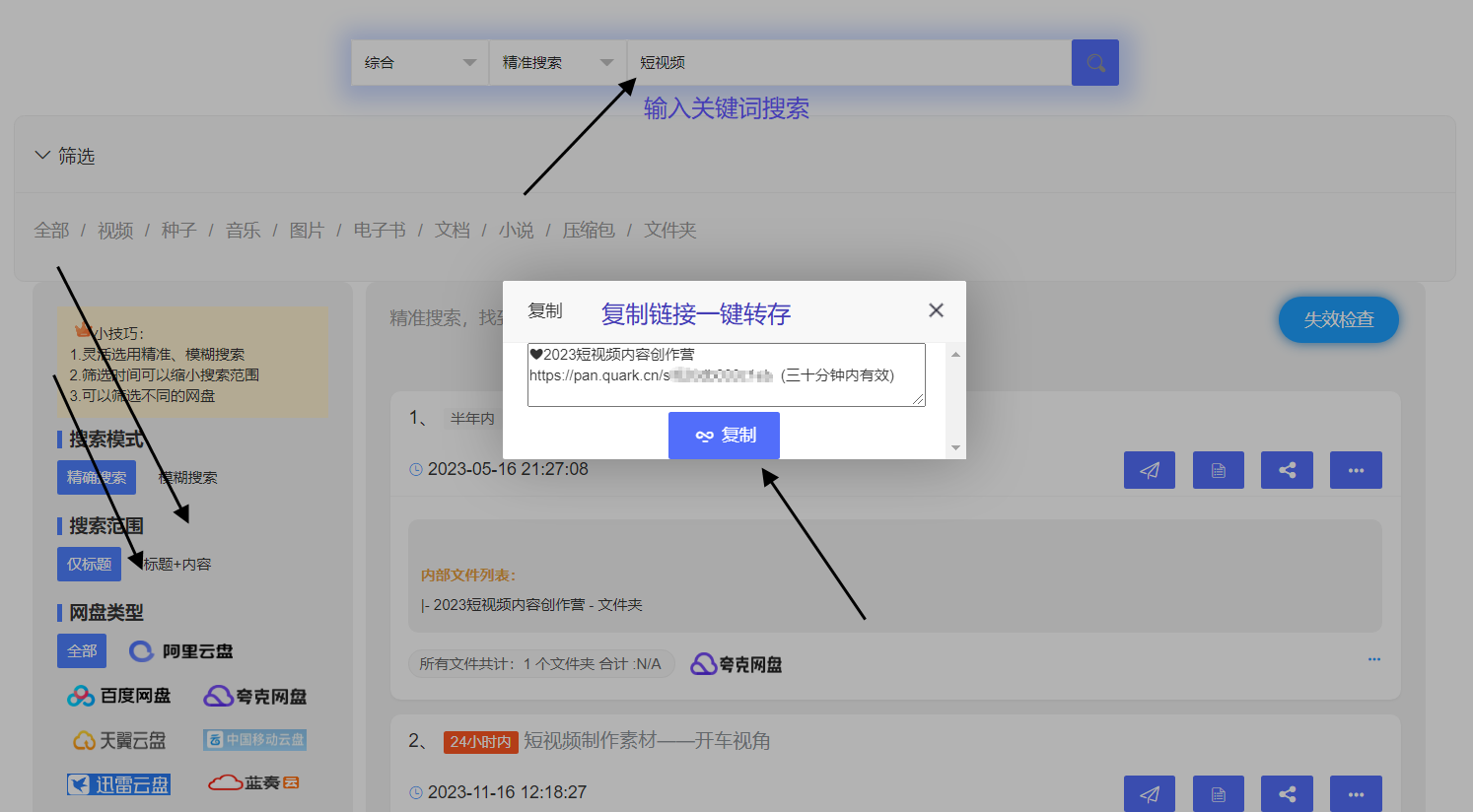Switch search range to 标题+内容
Viewport: 1473px width, 812px height.
pos(177,565)
